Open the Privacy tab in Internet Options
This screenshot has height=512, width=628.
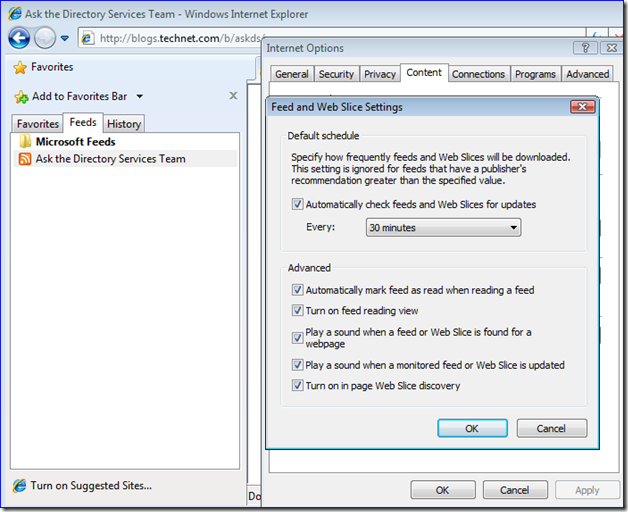pos(380,74)
